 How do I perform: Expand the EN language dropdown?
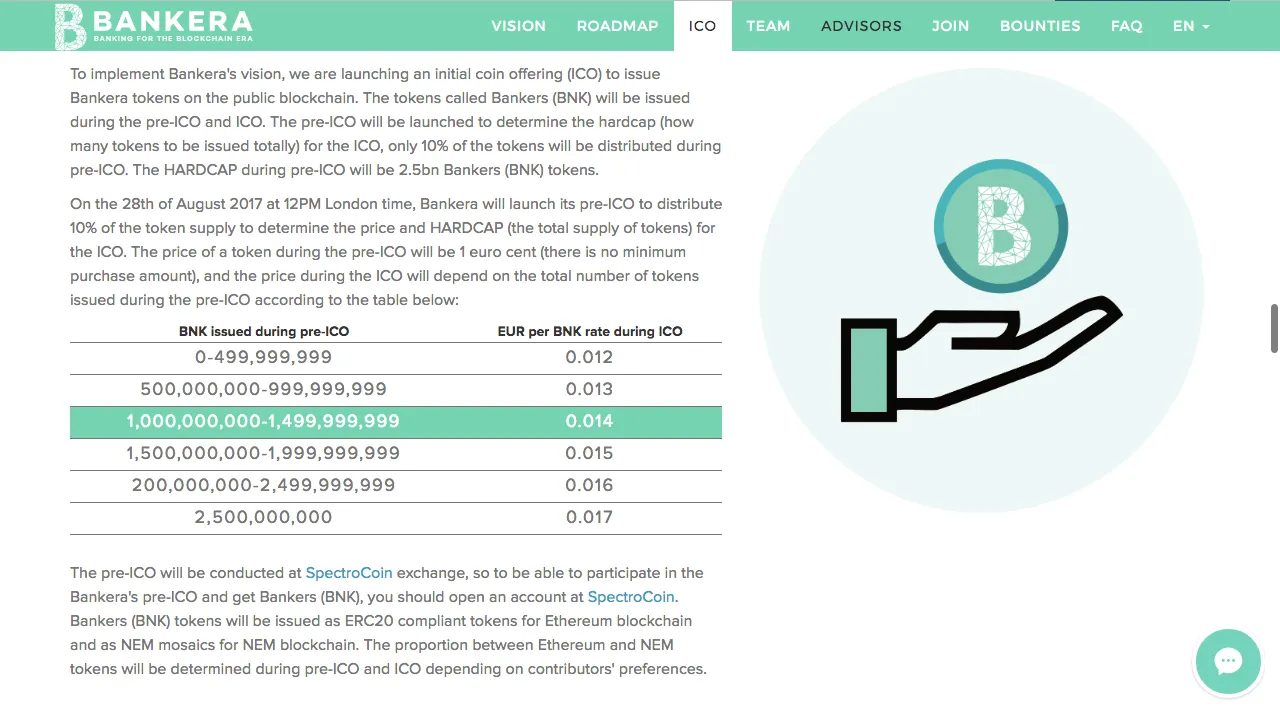click(1191, 26)
